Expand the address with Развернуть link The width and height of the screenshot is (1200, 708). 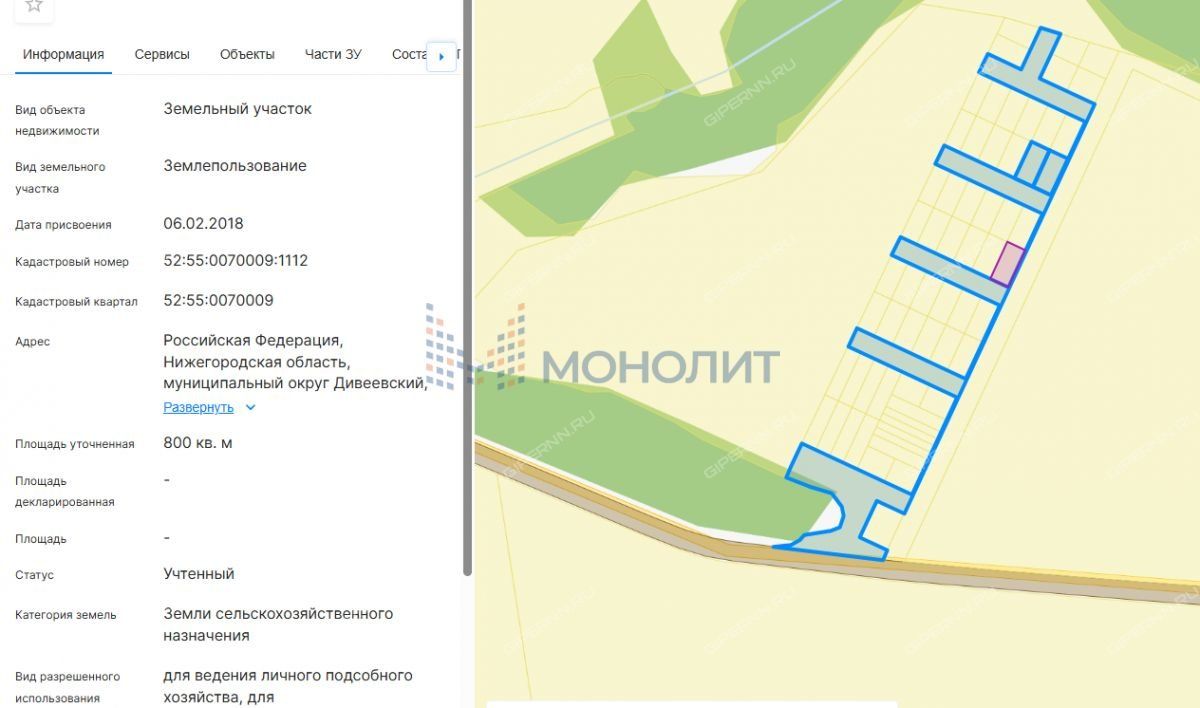198,408
